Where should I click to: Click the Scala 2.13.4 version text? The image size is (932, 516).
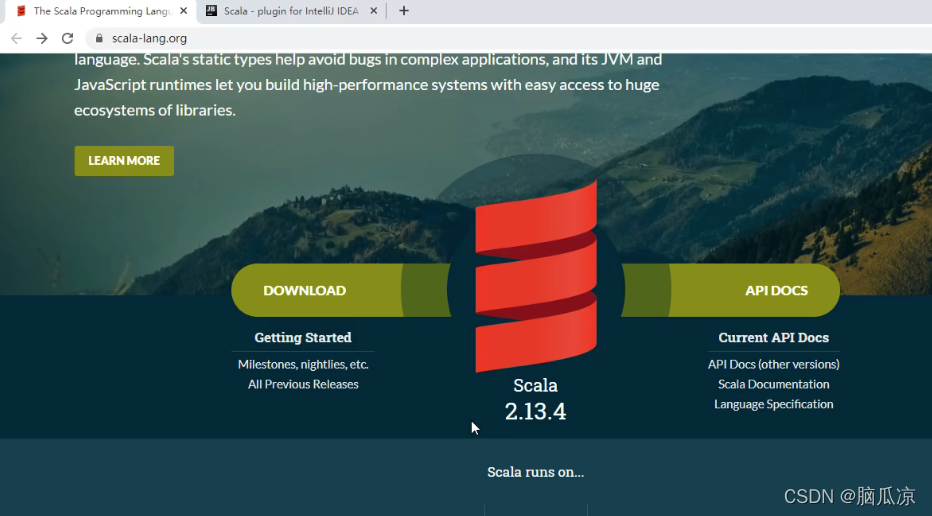536,399
